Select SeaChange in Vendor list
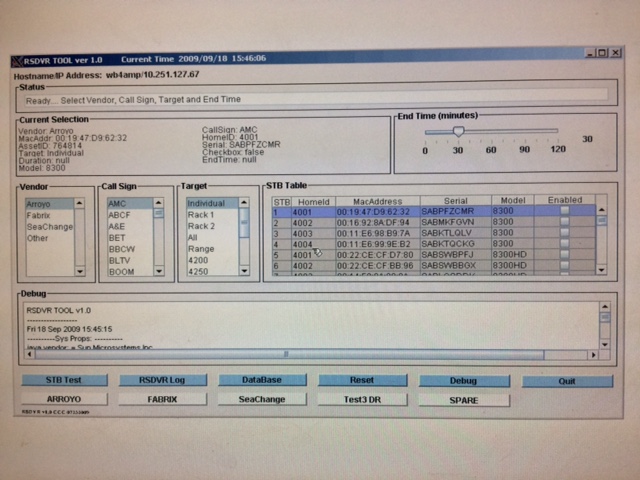Viewport: 640px width, 480px height. click(x=50, y=227)
